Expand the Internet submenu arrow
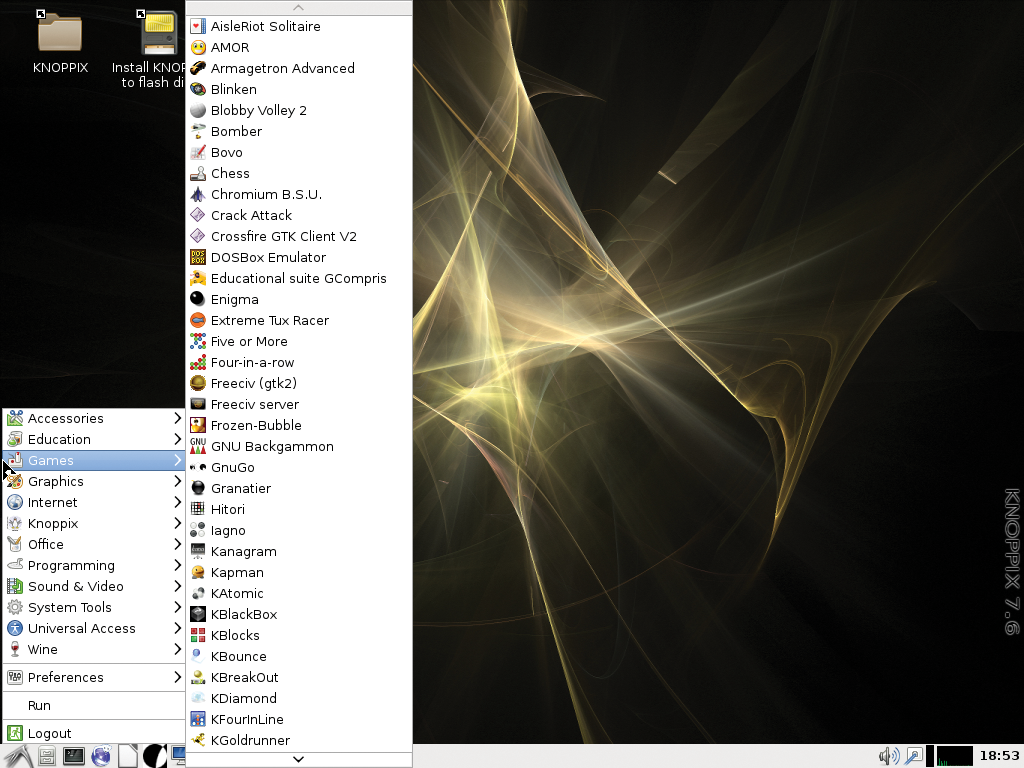1024x768 pixels. pos(177,502)
